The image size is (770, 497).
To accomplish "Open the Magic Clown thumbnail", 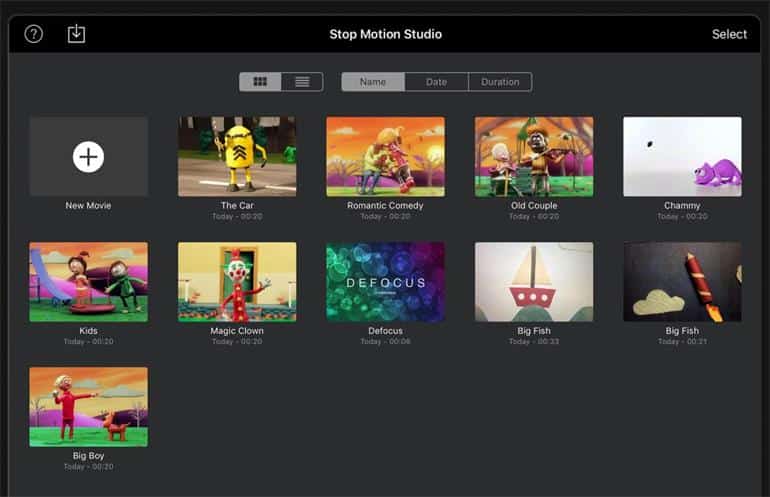I will click(237, 282).
